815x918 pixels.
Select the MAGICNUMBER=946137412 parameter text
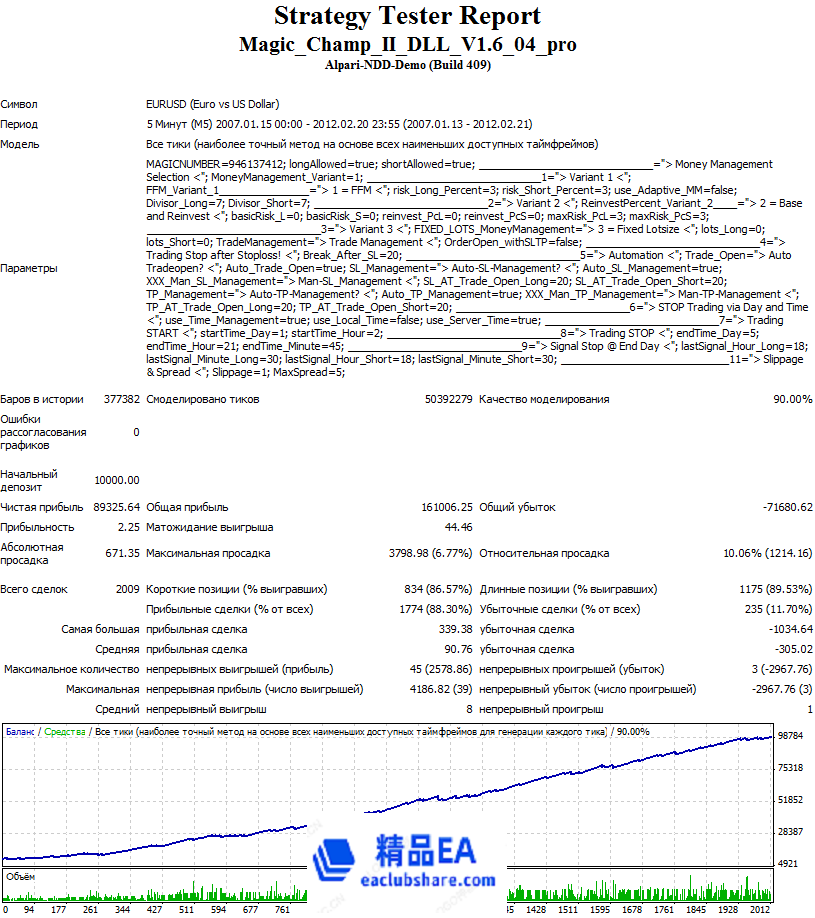click(x=215, y=164)
